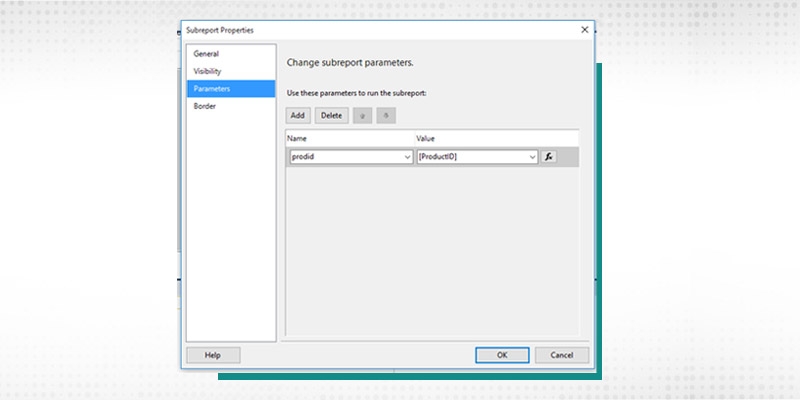Viewport: 800px width, 400px height.
Task: Go to the Border page
Action: click(x=205, y=106)
